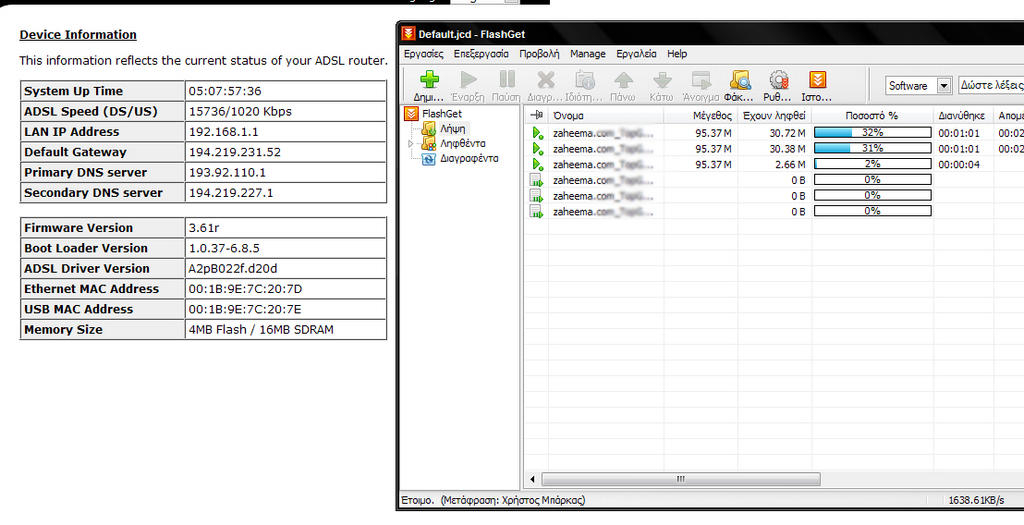The width and height of the screenshot is (1024, 525).
Task: Click the Άνοιγμα open file icon
Action: (x=701, y=80)
